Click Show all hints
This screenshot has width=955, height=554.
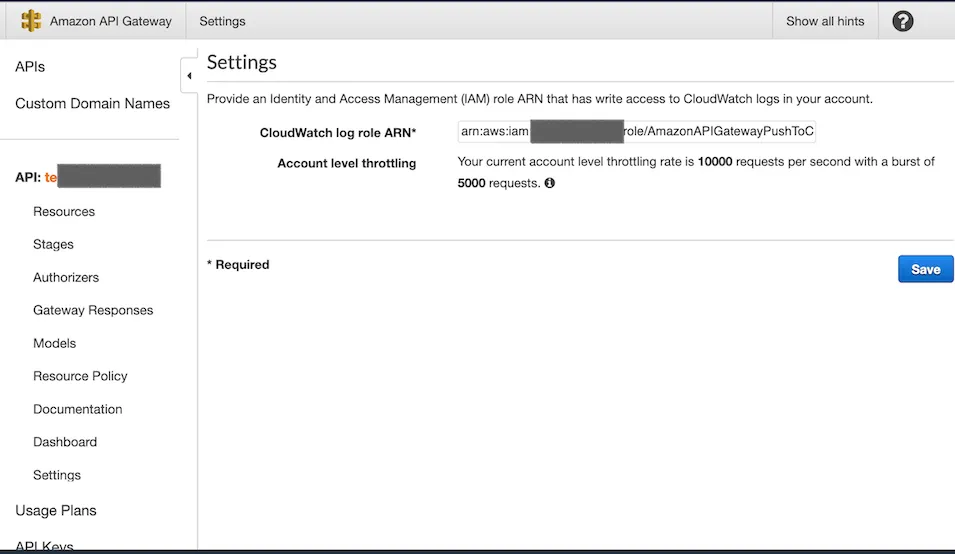pyautogui.click(x=825, y=21)
